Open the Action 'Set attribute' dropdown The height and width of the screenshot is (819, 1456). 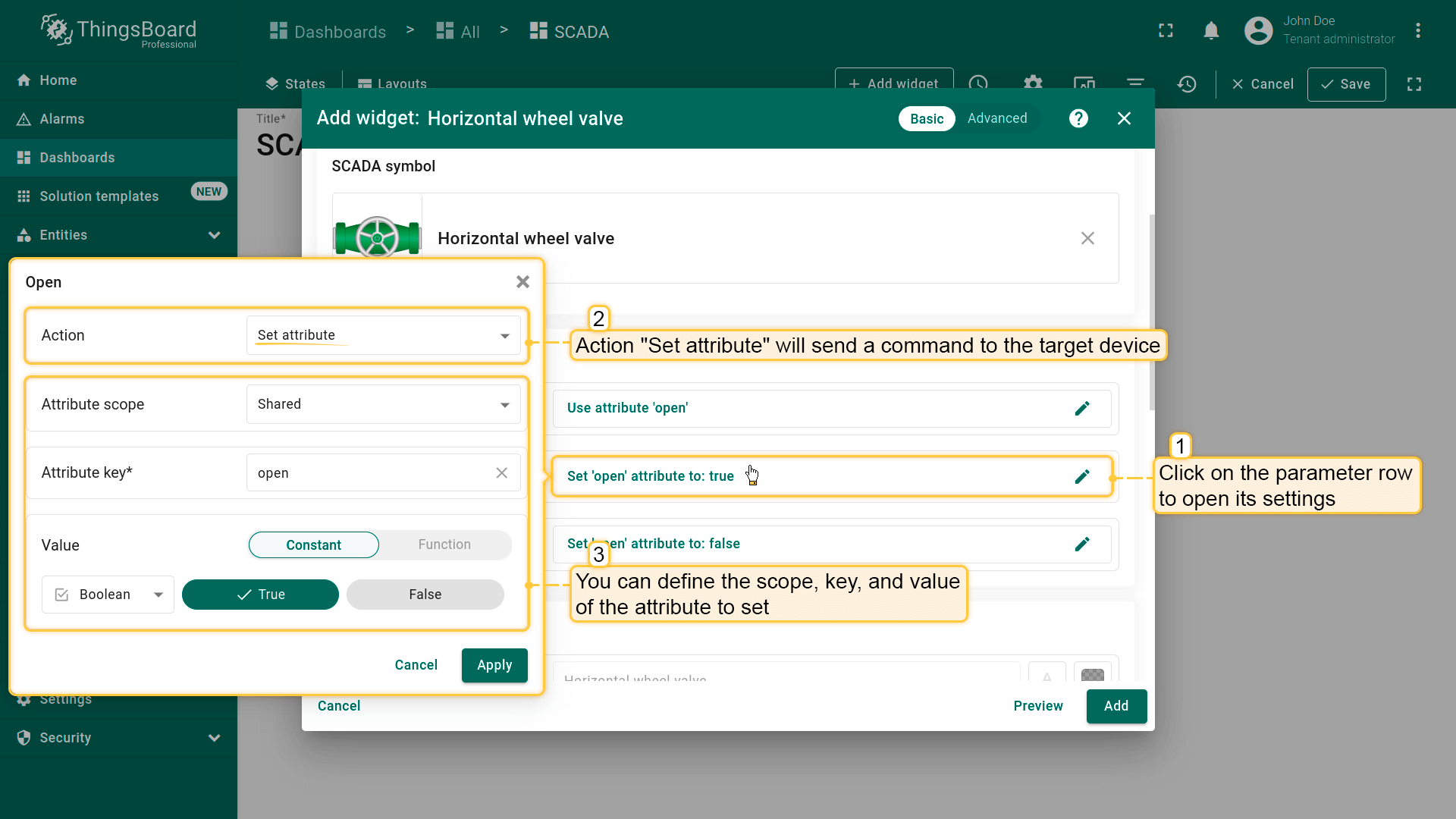click(x=383, y=335)
